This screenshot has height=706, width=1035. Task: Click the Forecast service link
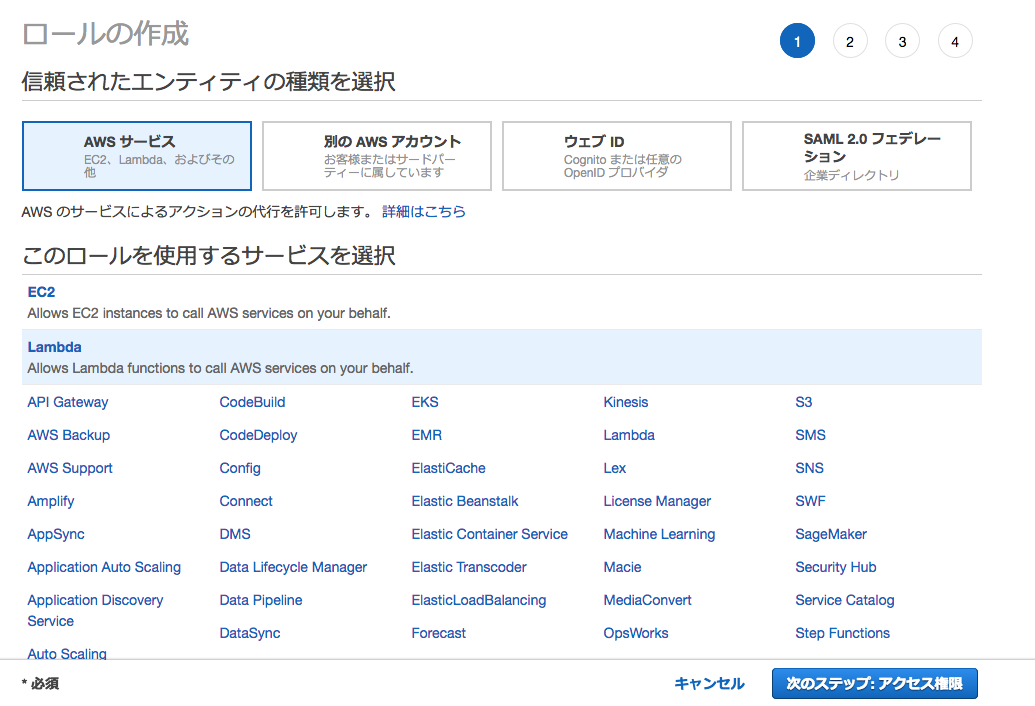click(438, 633)
